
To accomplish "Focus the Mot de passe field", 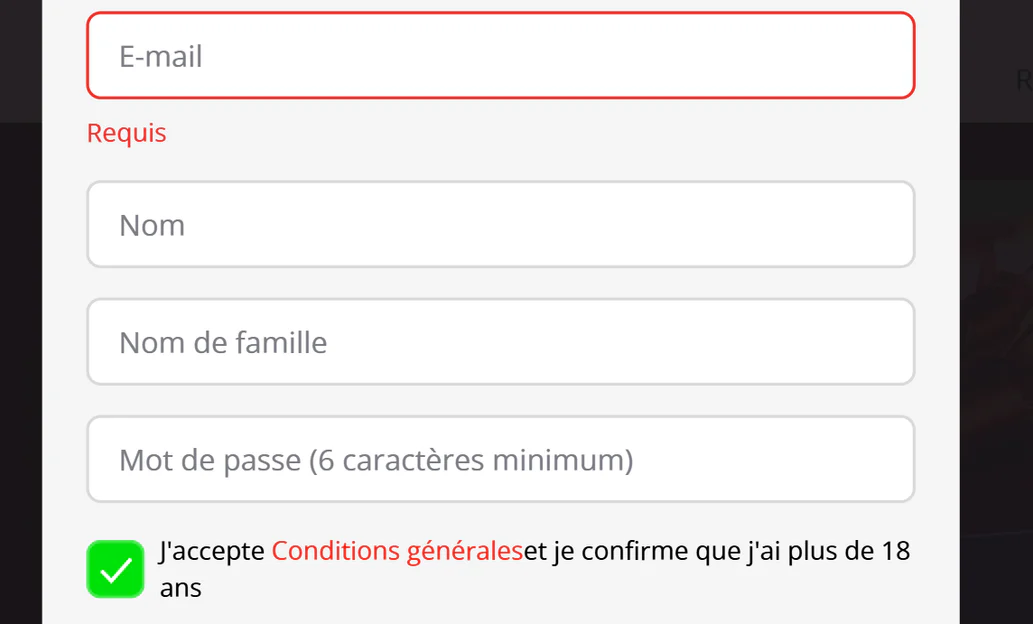I will (x=501, y=459).
